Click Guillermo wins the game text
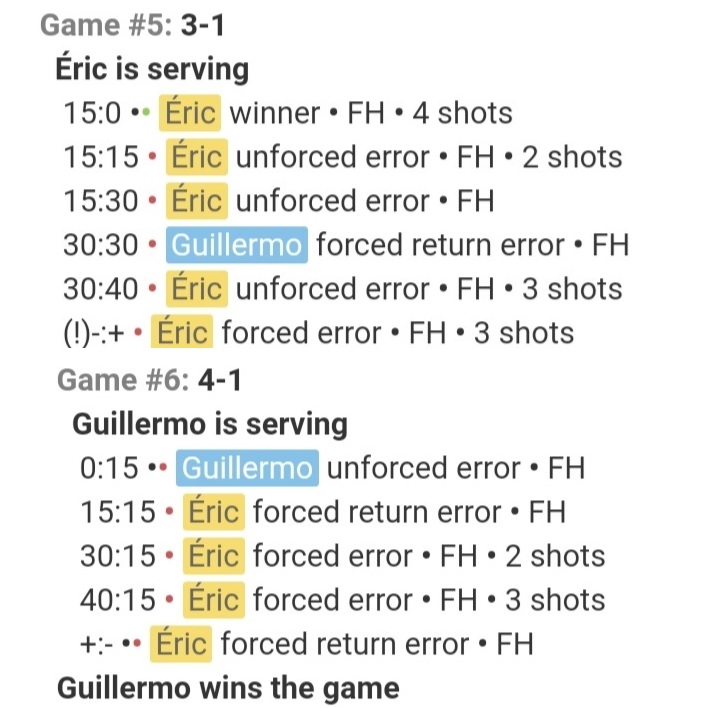The image size is (720, 708). (228, 688)
